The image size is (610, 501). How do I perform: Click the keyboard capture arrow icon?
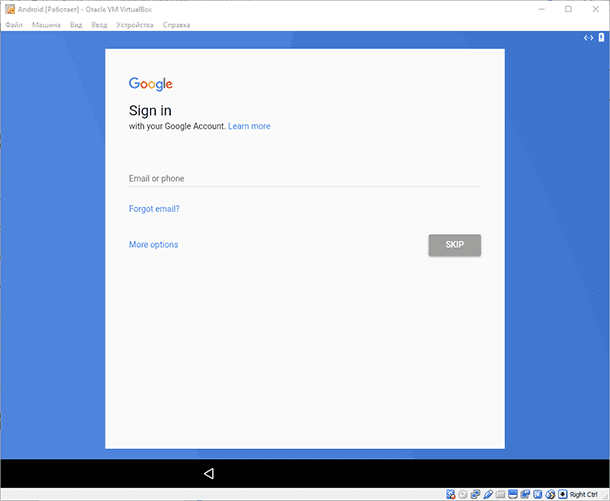563,494
